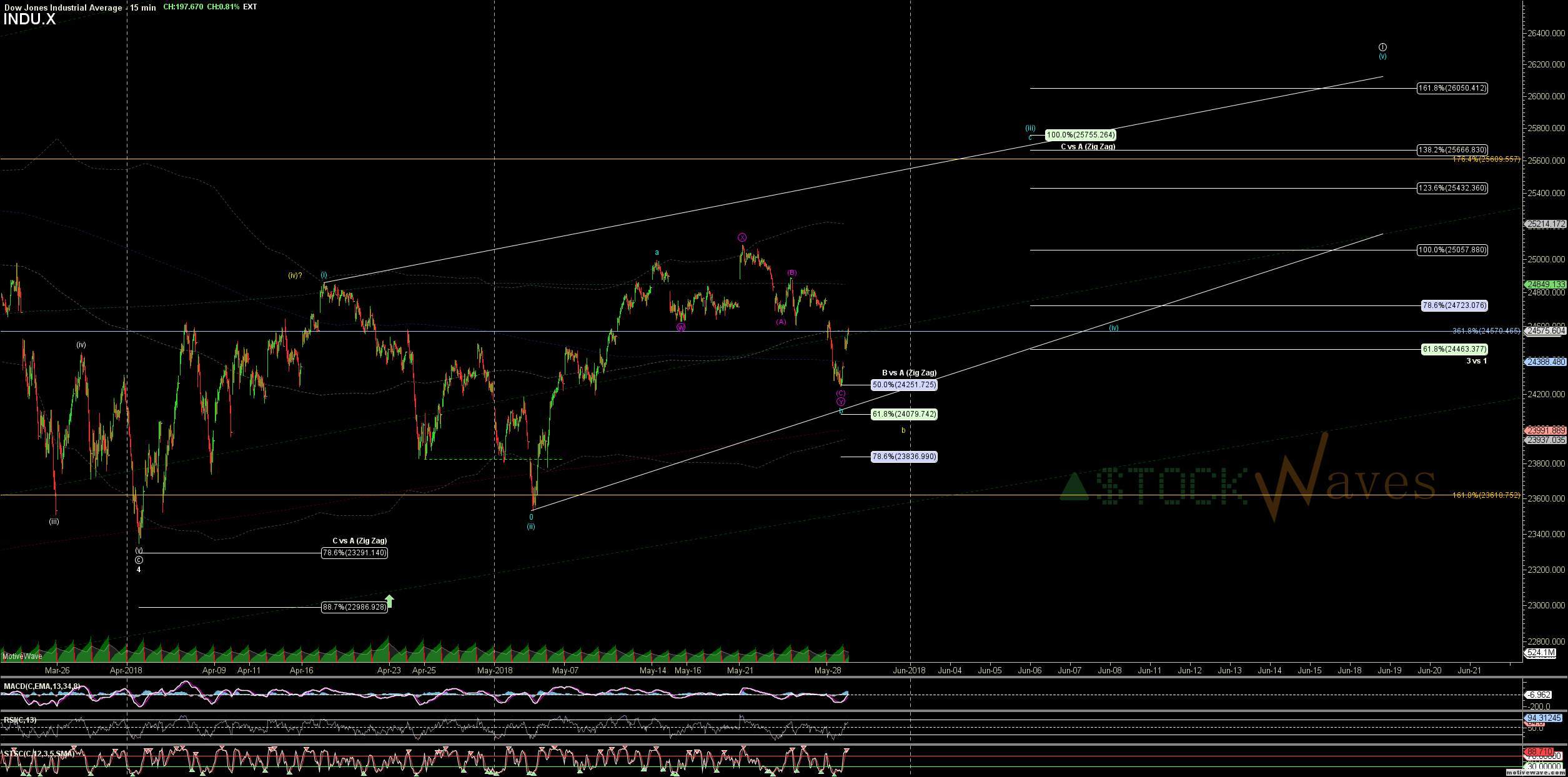
Task: Click the May-2018 date axis label
Action: coord(495,670)
